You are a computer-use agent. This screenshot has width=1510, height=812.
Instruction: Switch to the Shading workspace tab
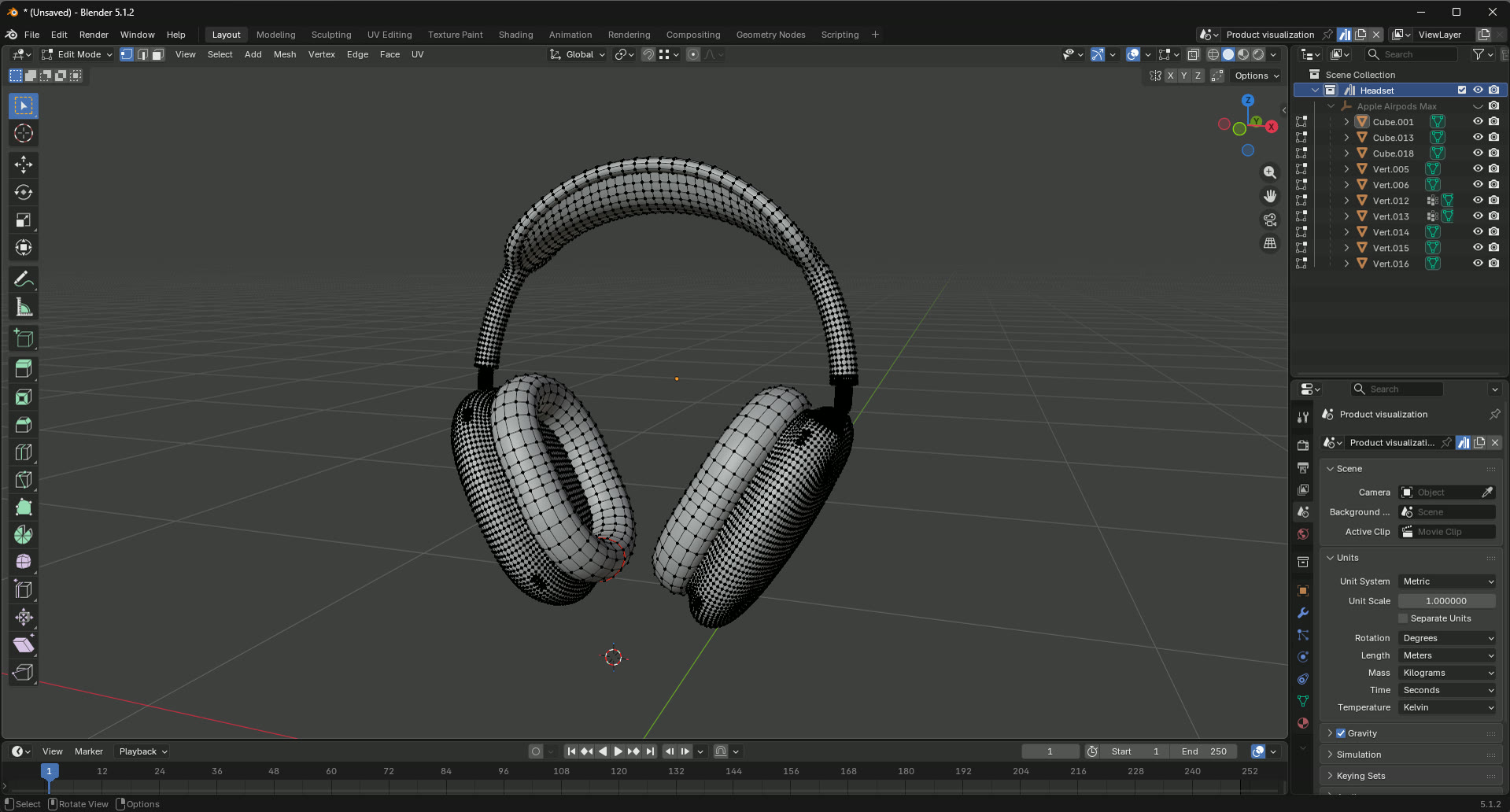(515, 35)
